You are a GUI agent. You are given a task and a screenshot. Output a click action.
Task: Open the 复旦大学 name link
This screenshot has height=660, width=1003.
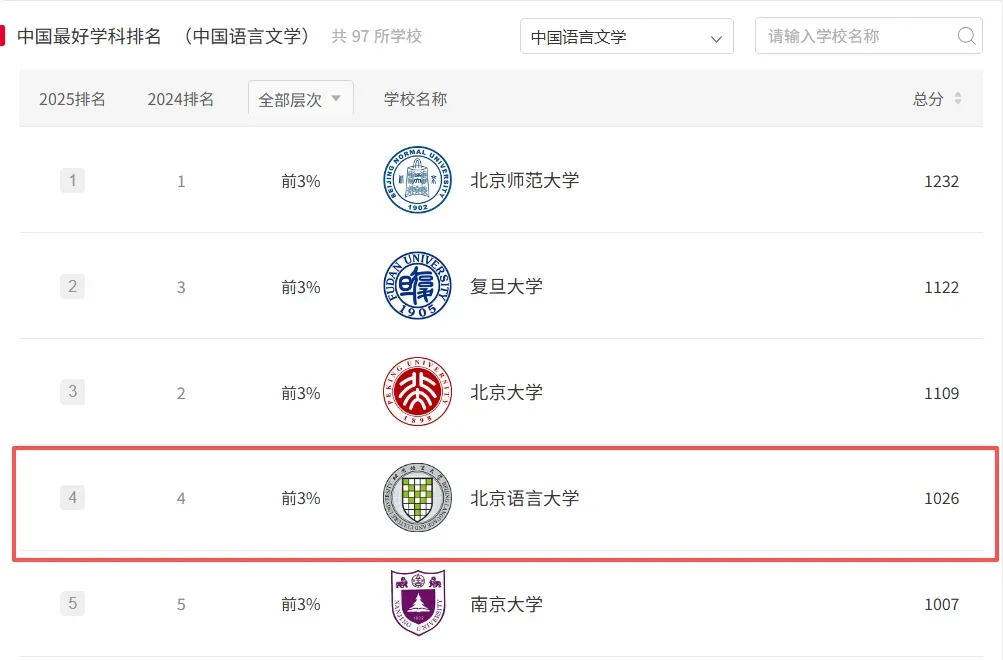click(506, 287)
